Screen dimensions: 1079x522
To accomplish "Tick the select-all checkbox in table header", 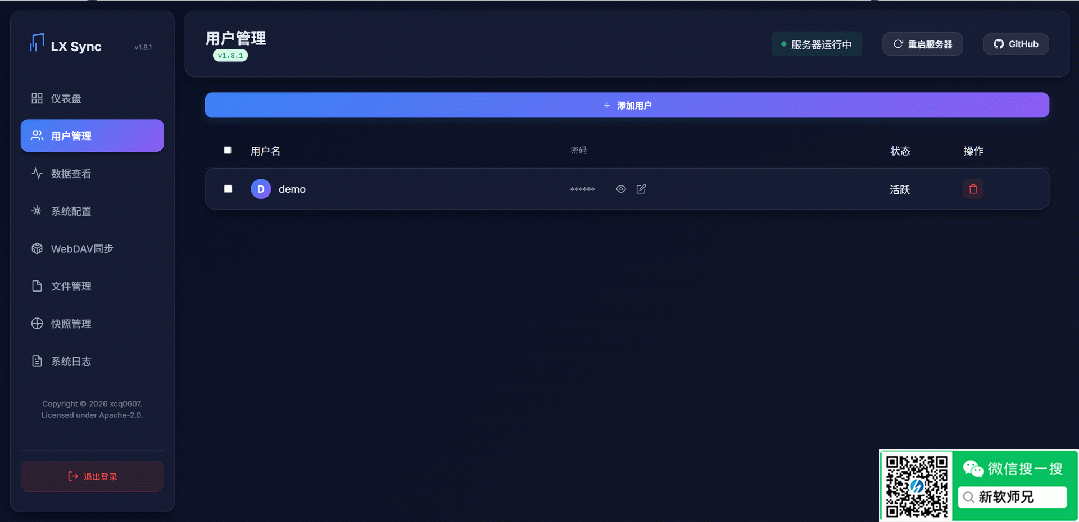I will coord(228,150).
